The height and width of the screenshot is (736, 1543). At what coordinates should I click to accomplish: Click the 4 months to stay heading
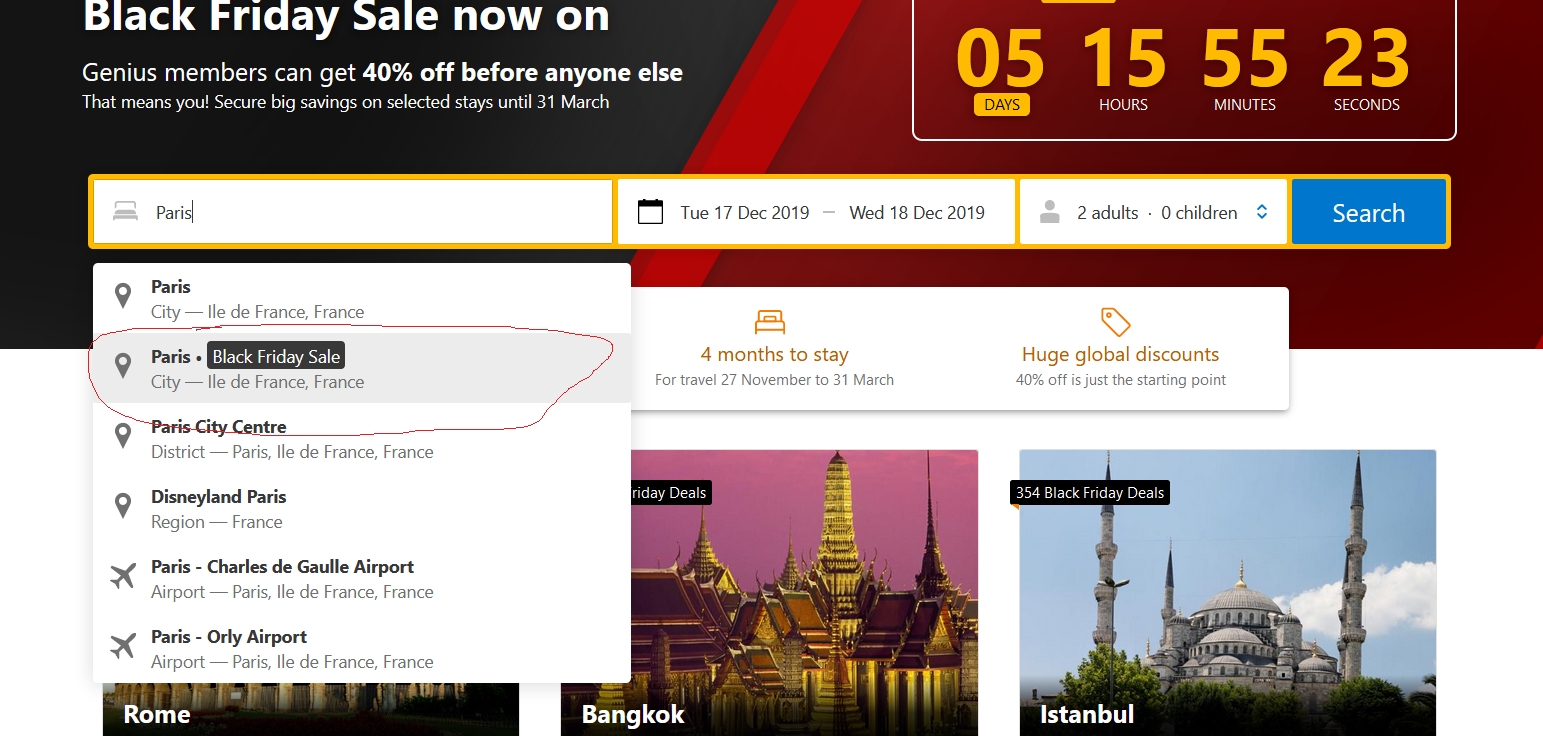774,354
